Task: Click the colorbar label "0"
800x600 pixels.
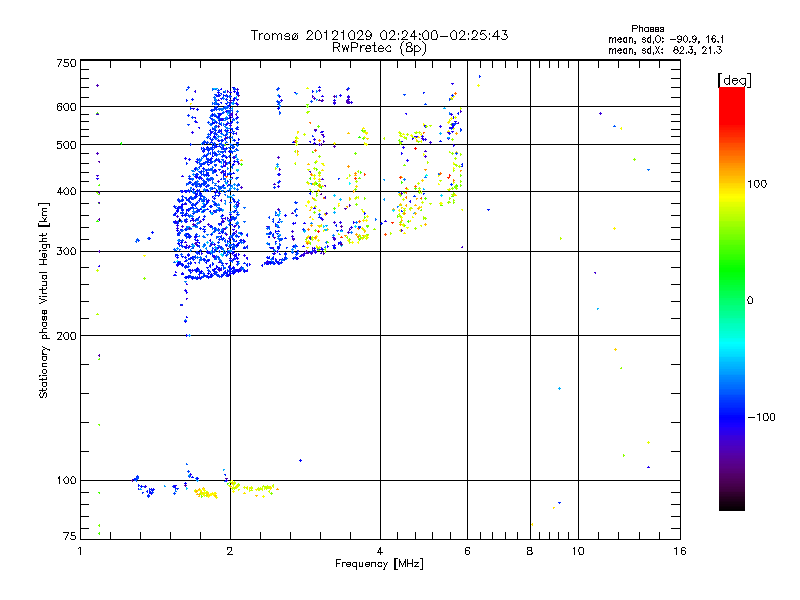Action: pos(750,300)
